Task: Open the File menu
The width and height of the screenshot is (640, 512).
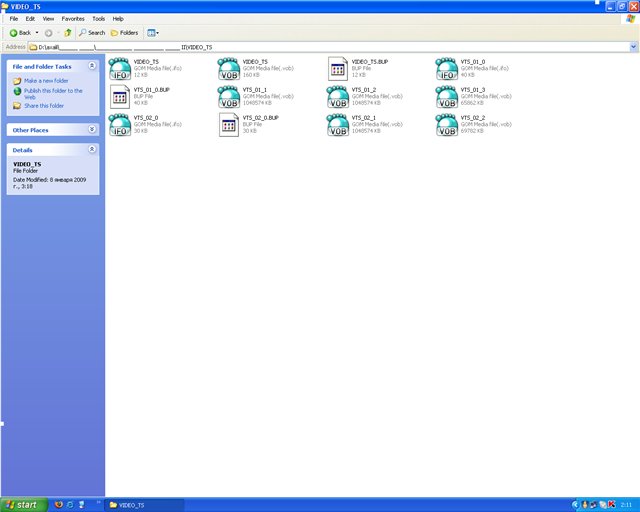Action: click(13, 19)
